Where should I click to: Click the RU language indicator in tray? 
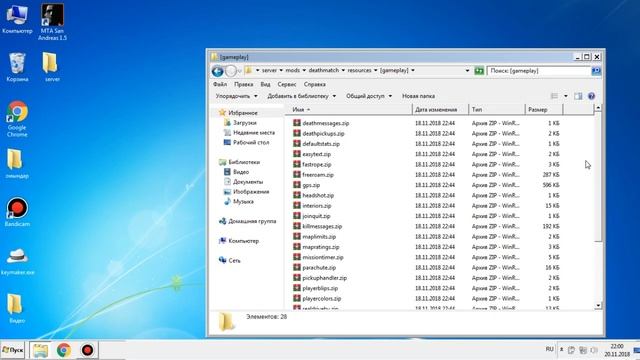549,349
